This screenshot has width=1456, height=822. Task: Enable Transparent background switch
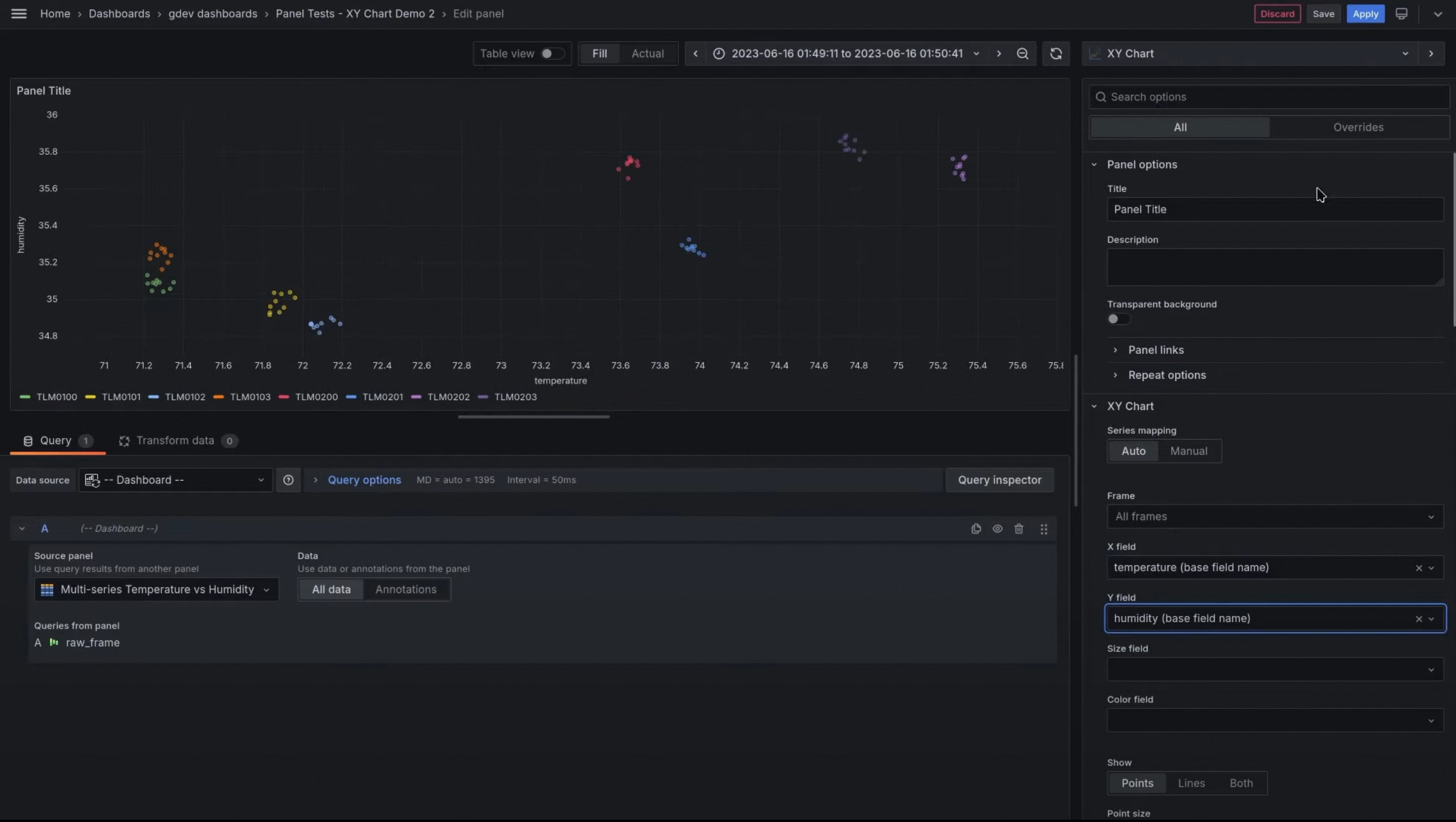[1118, 319]
